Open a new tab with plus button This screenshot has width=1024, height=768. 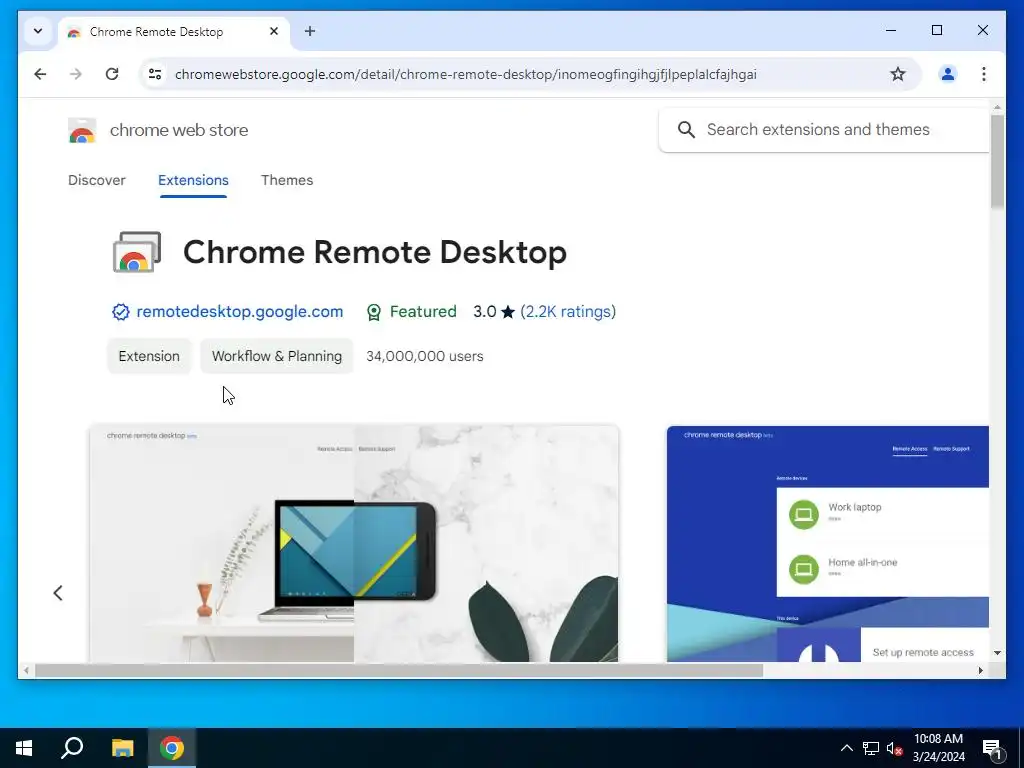(x=310, y=31)
